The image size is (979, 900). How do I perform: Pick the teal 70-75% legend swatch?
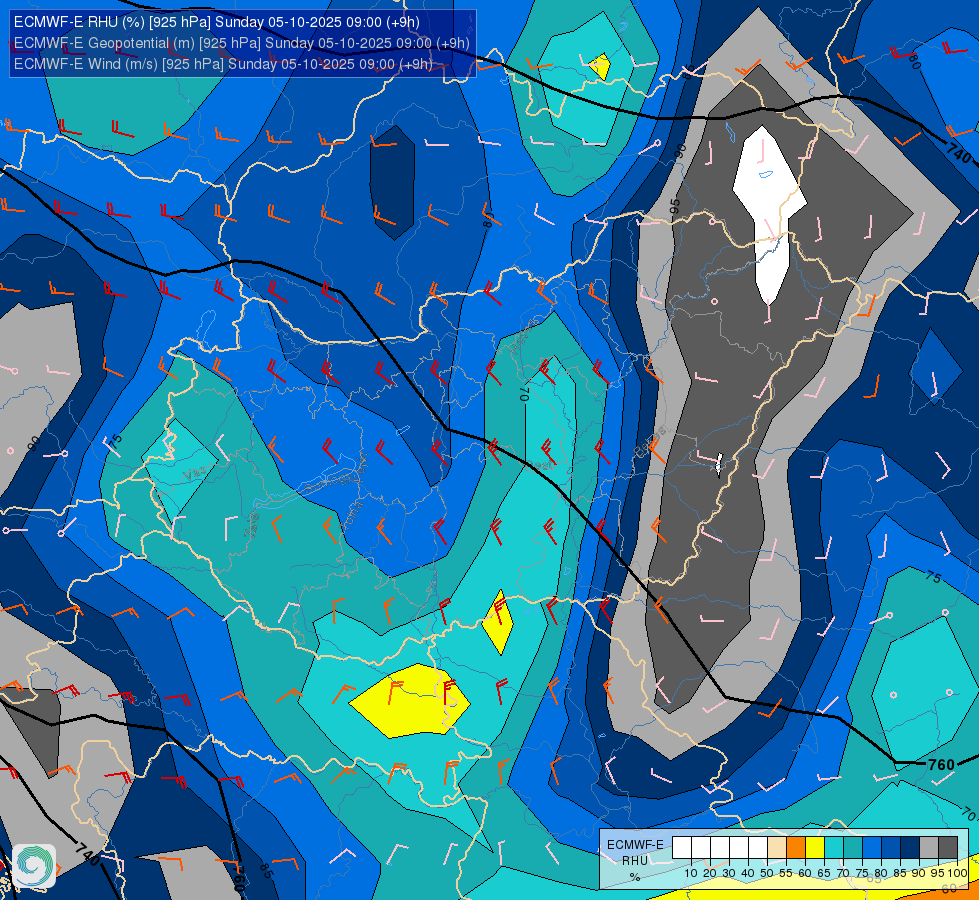click(x=853, y=847)
